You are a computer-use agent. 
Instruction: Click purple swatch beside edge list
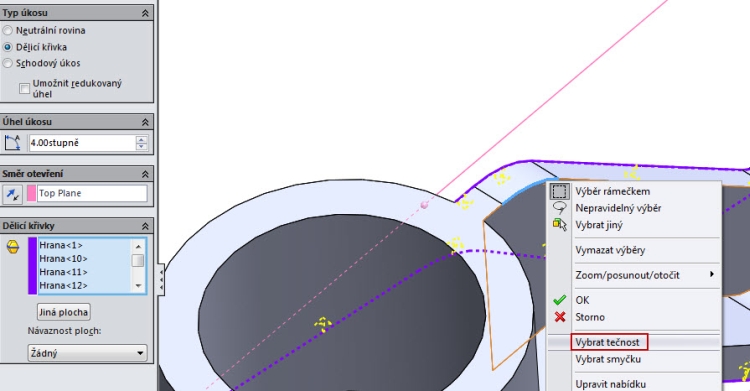32,266
